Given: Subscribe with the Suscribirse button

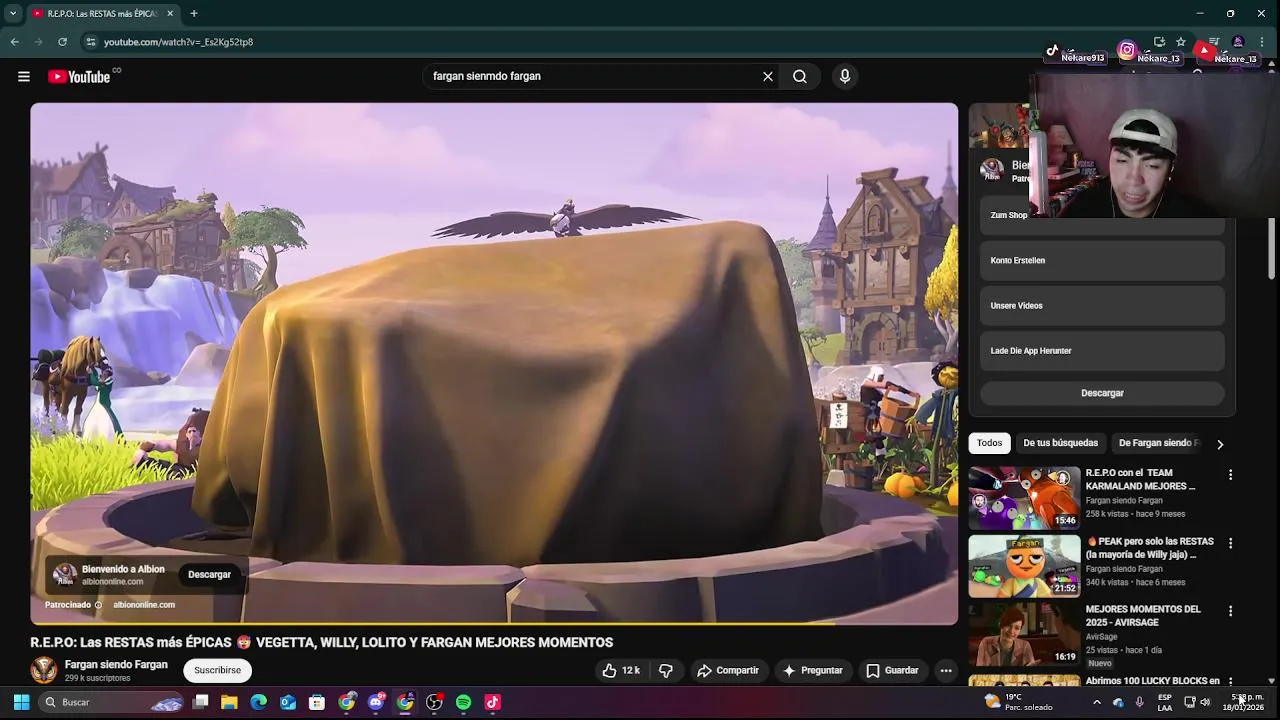Looking at the screenshot, I should click(217, 670).
